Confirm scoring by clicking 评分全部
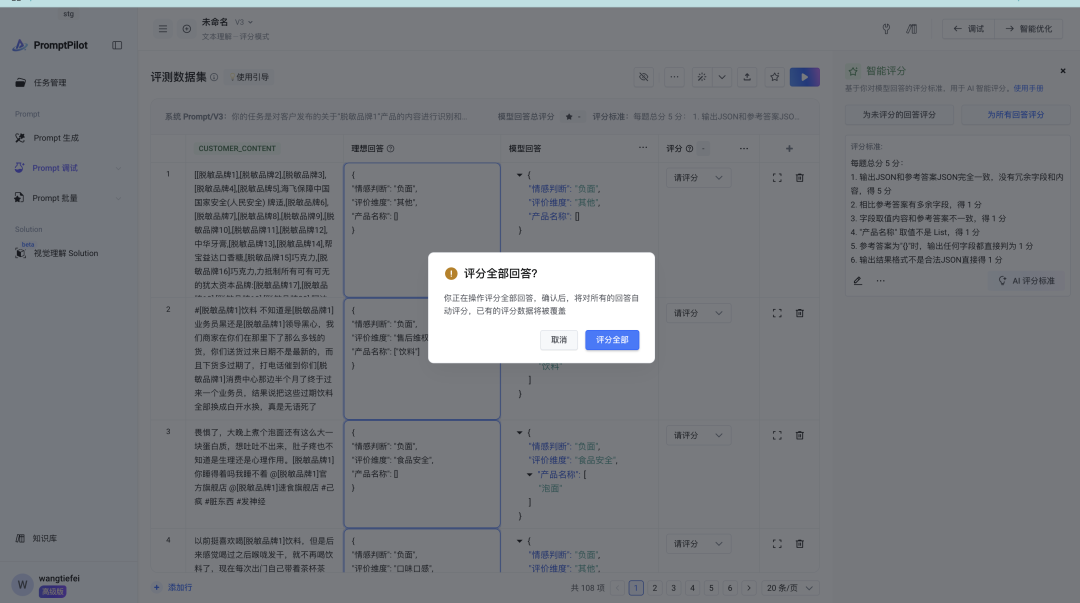 611,340
